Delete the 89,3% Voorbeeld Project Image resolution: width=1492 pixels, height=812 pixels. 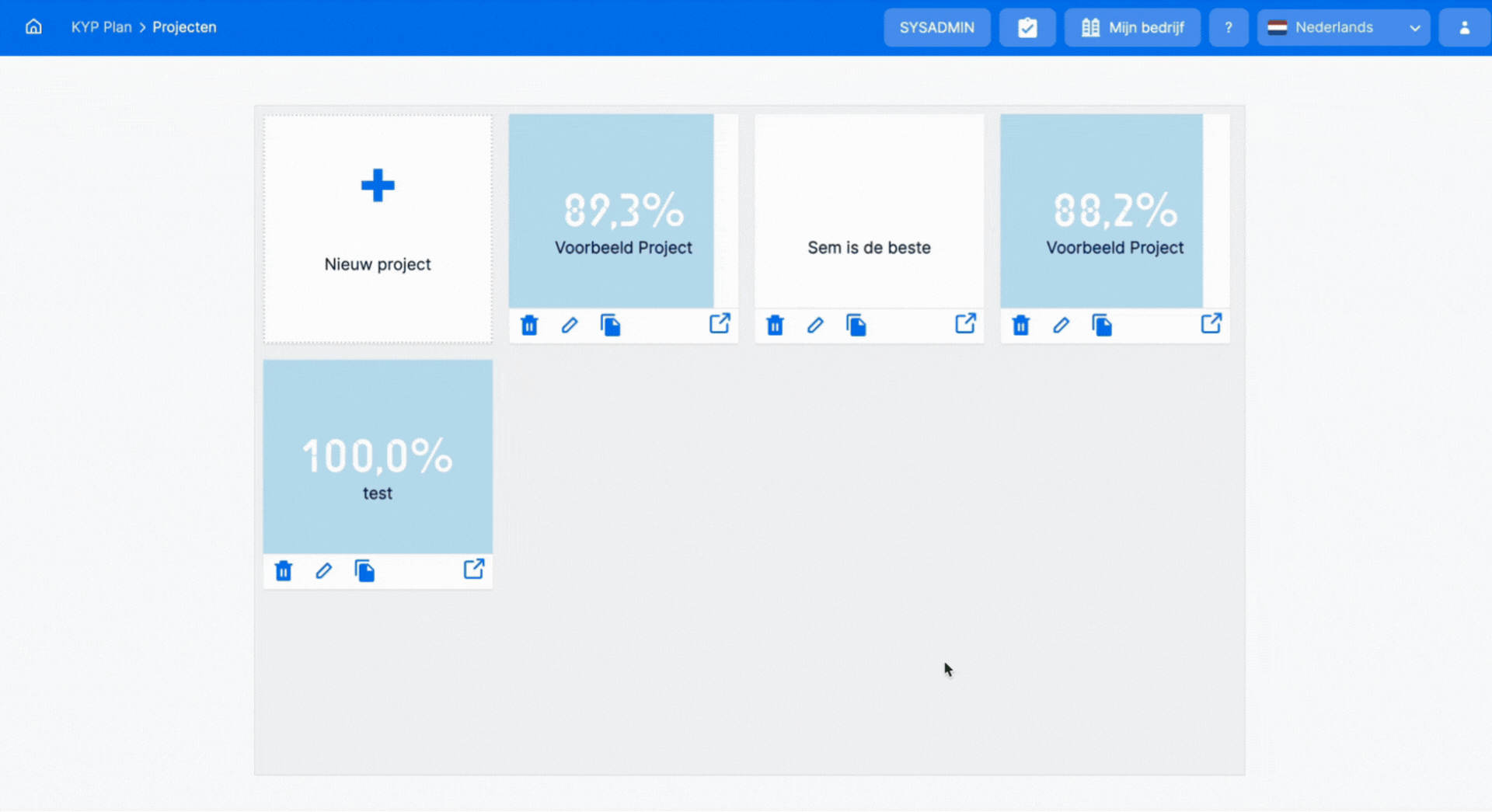(x=529, y=326)
